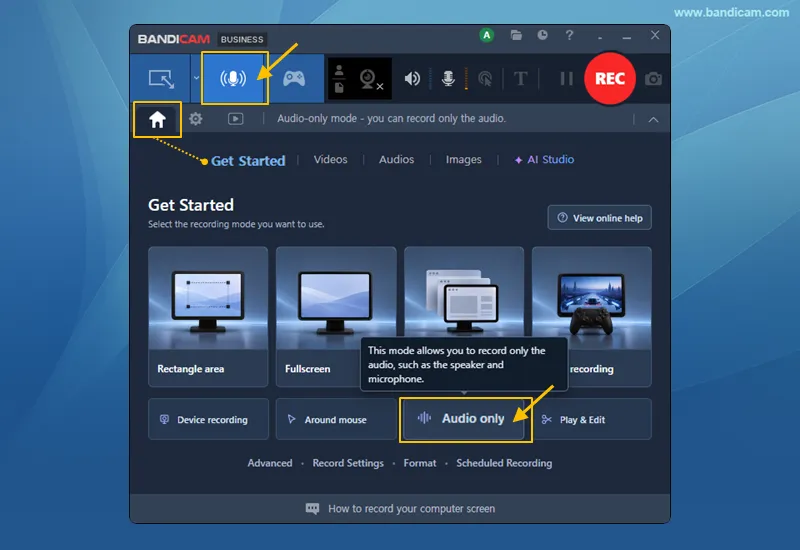The height and width of the screenshot is (550, 800).
Task: Open the account avatar A icon
Action: click(487, 35)
